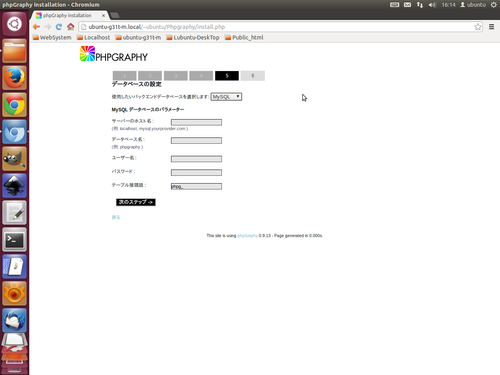
Task: Open the MySQL database backend dropdown
Action: pos(226,97)
